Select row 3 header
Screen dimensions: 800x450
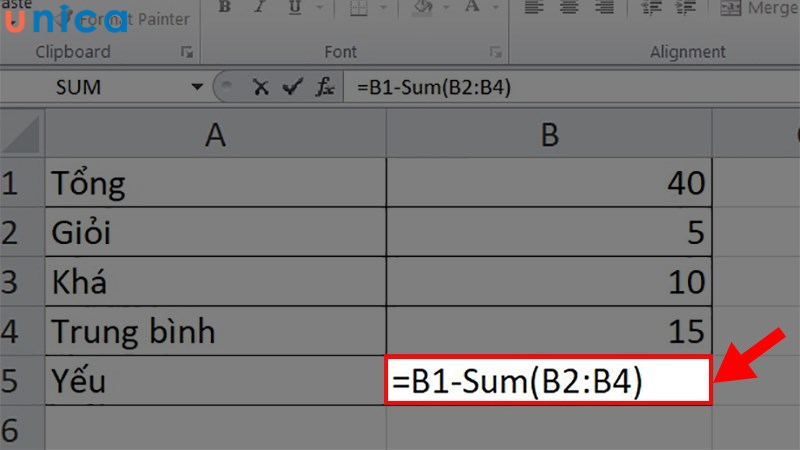tap(22, 281)
